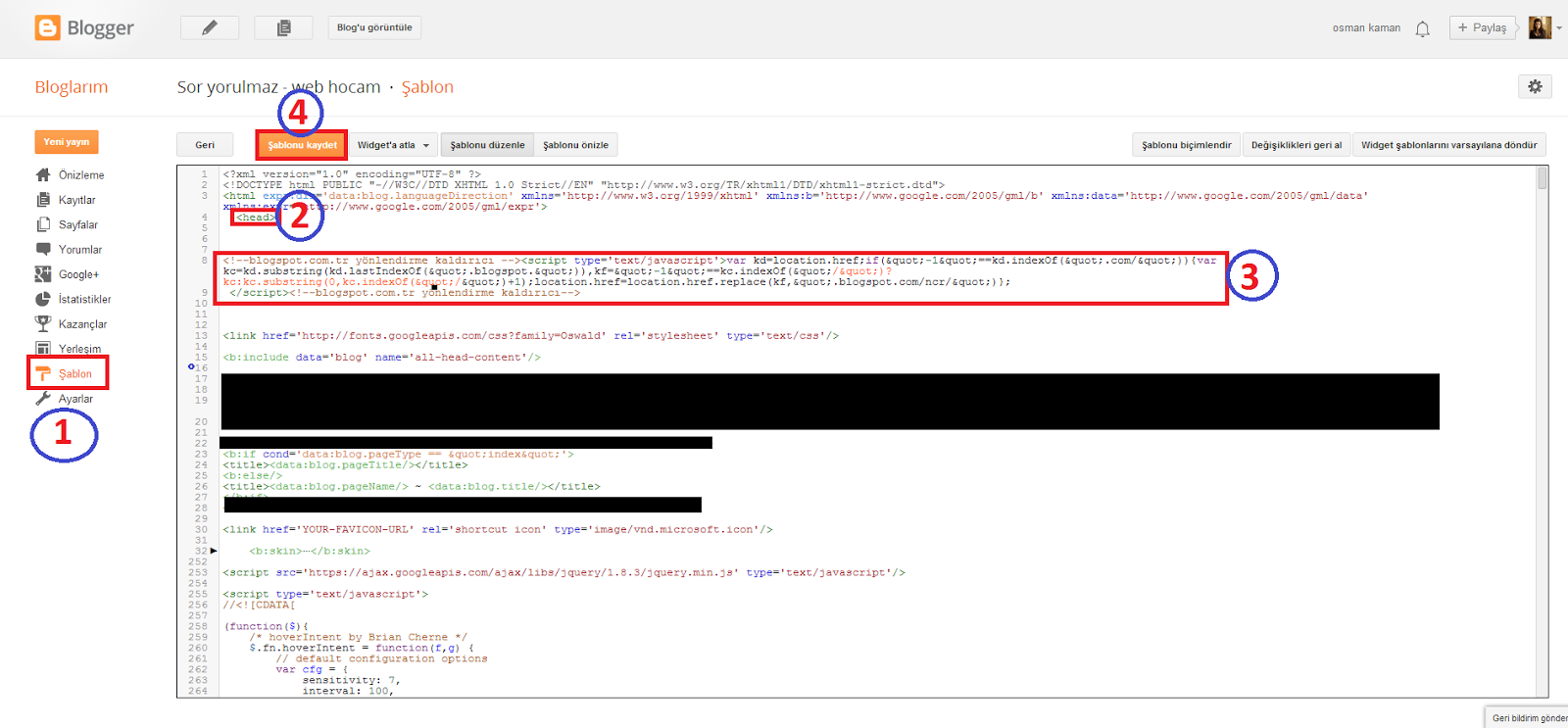
Task: Click the Ayarlar wrench icon
Action: [43, 399]
